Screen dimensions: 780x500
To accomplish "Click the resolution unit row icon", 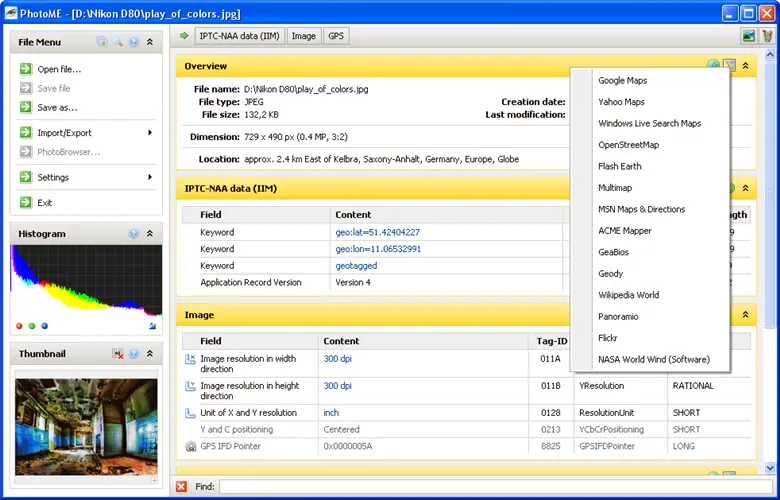I will pos(190,412).
